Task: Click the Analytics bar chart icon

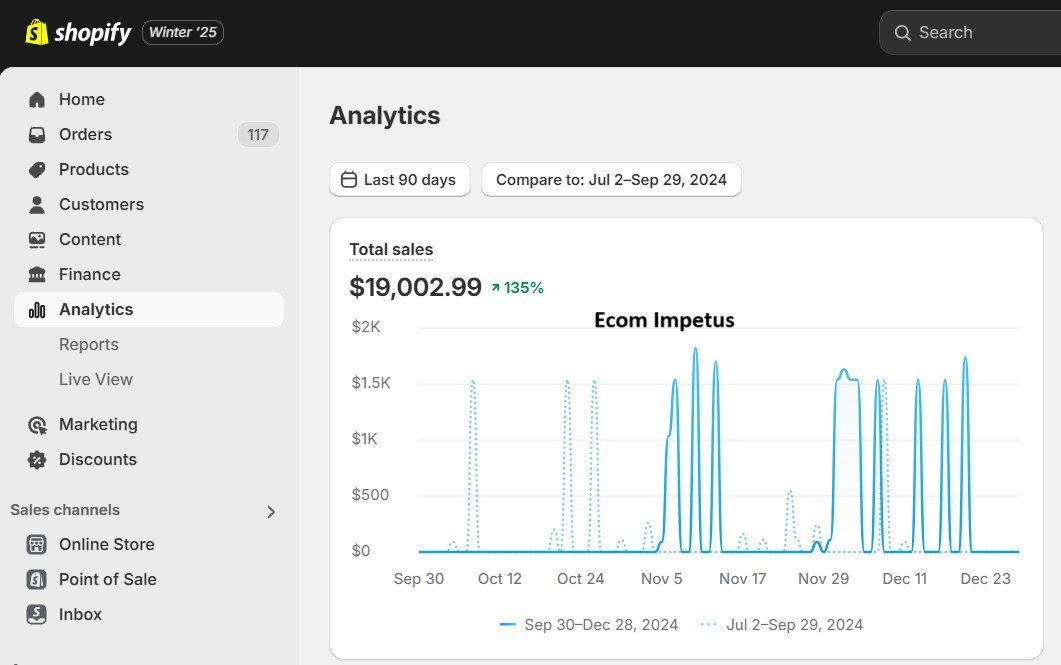Action: (37, 310)
